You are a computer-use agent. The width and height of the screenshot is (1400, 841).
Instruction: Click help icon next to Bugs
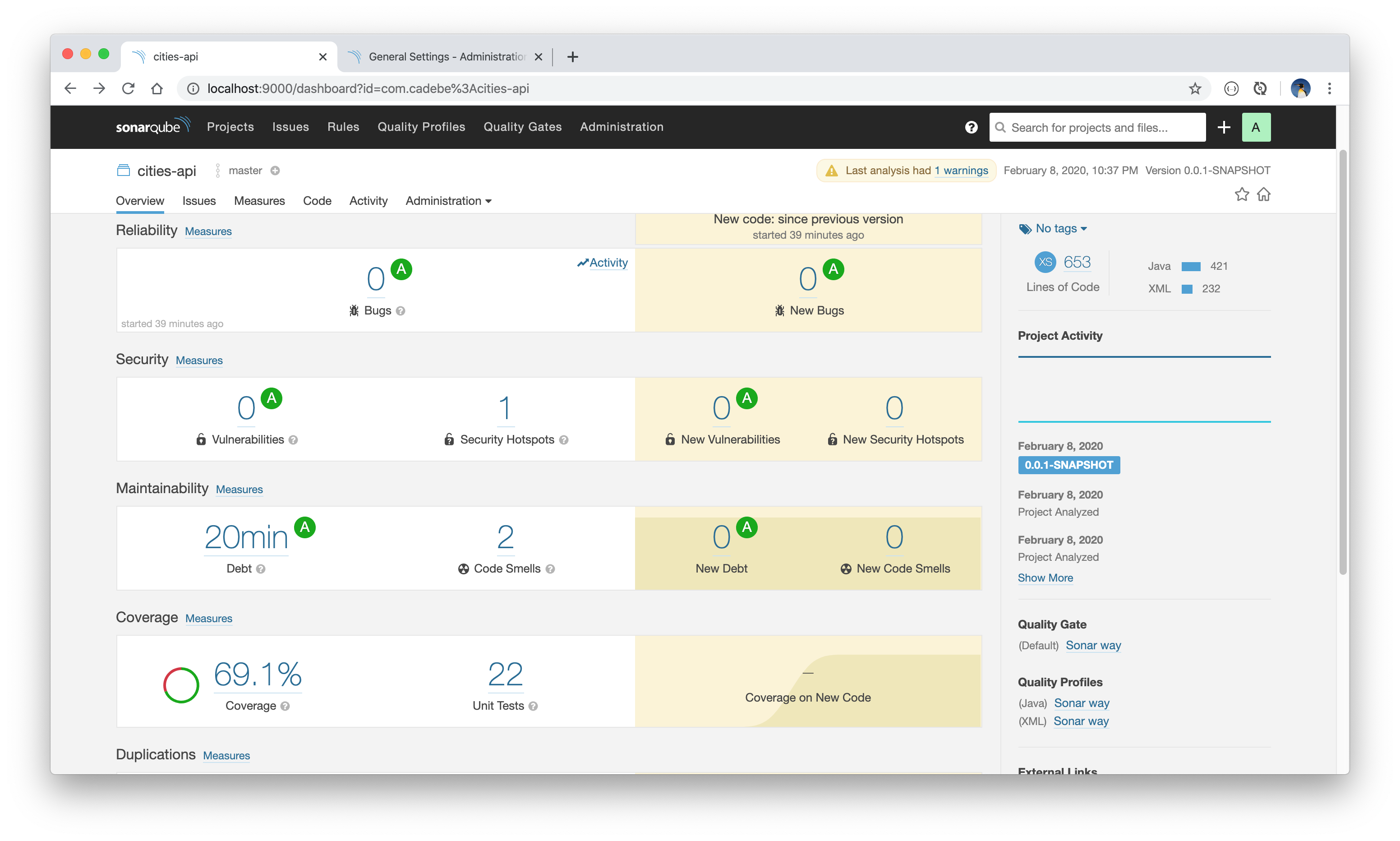pyautogui.click(x=401, y=310)
